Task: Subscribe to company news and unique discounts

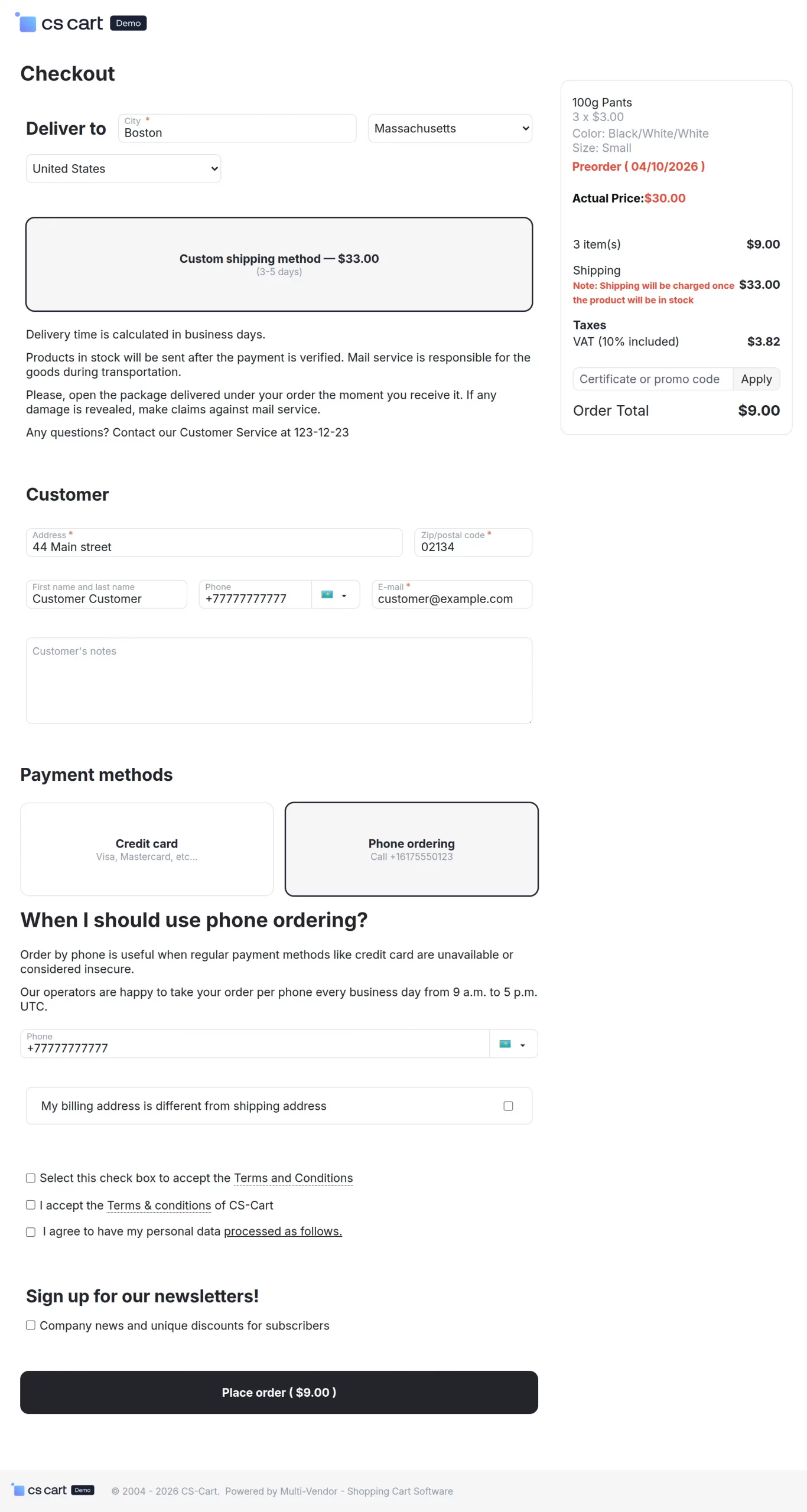Action: pos(30,1325)
